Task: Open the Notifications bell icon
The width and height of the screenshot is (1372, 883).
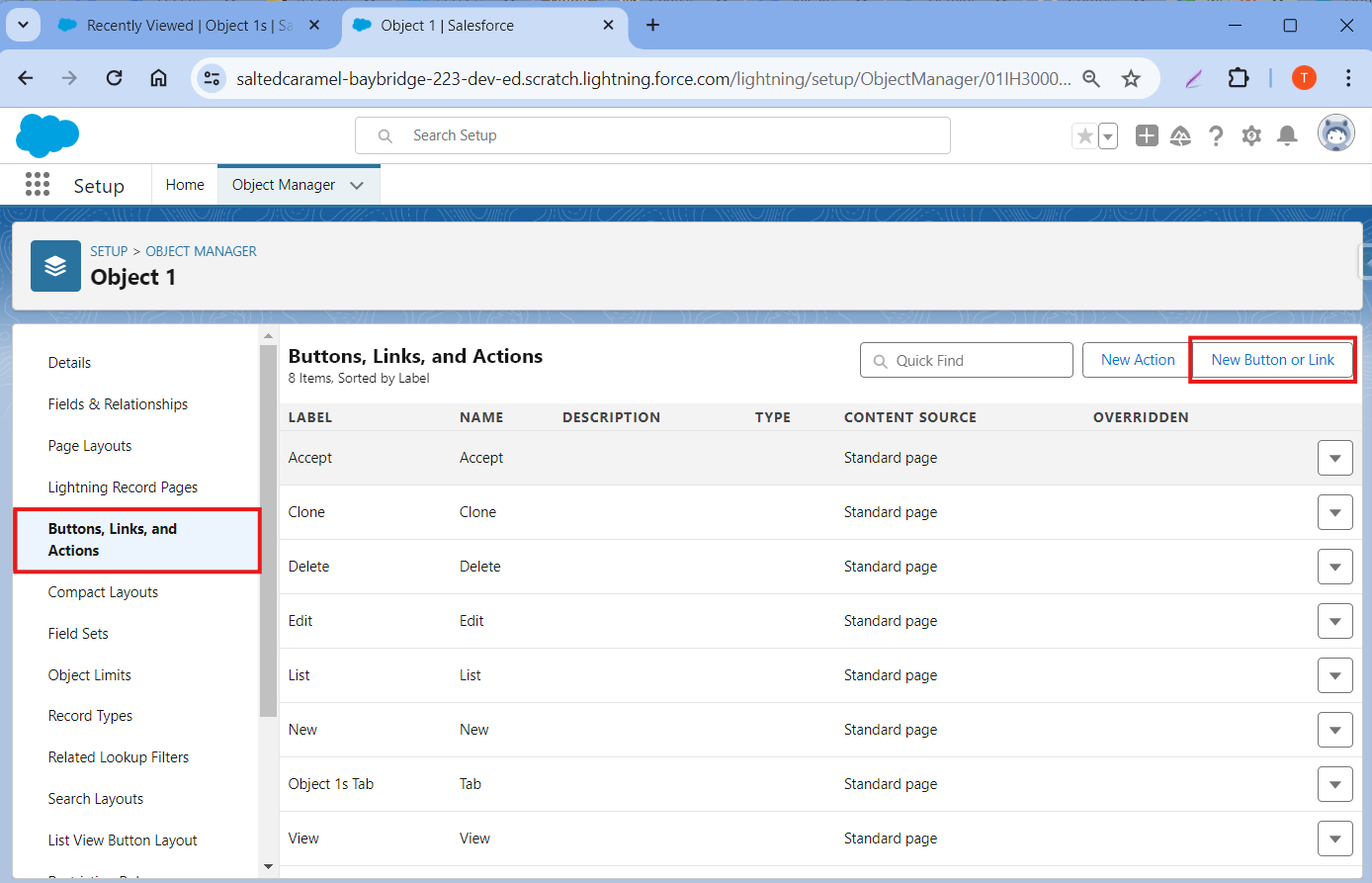Action: 1287,136
